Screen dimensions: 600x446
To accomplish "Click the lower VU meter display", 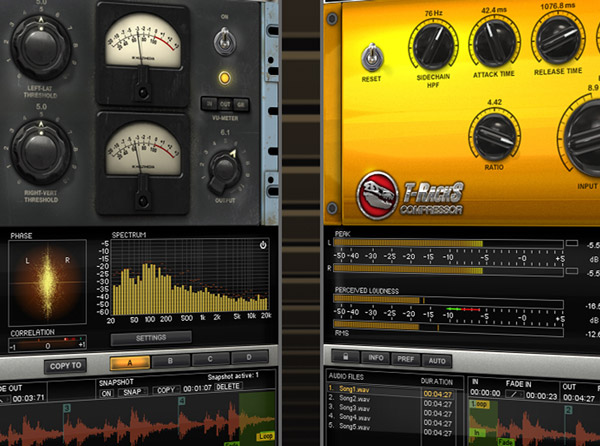I will (143, 148).
